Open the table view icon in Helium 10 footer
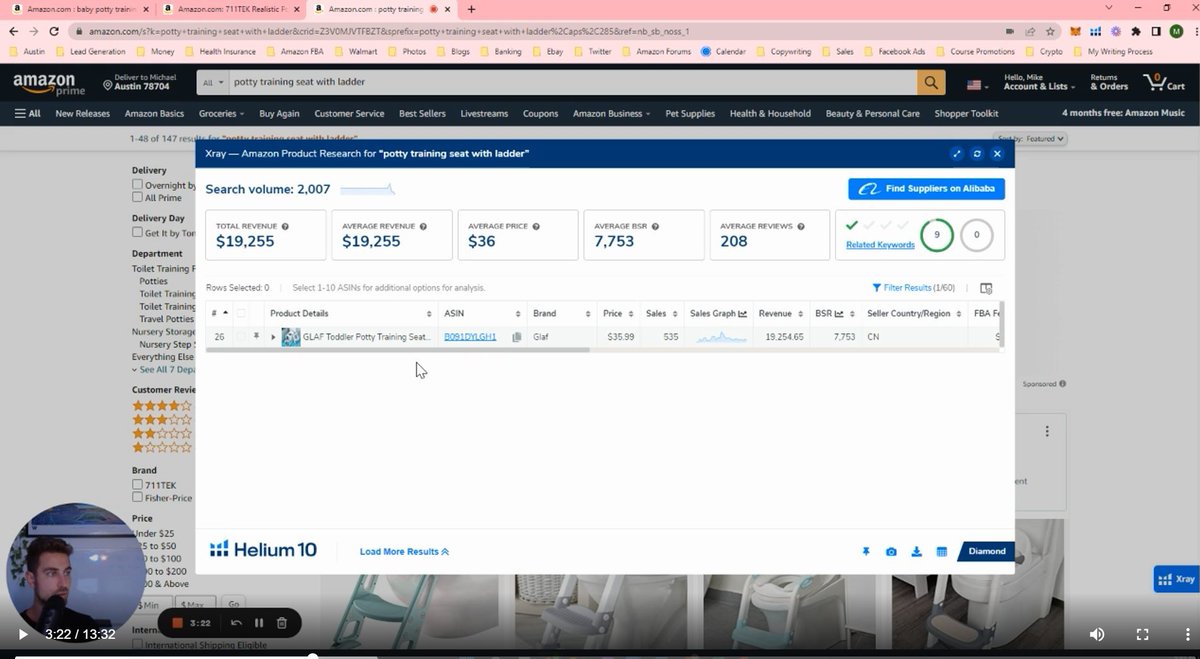 pos(942,551)
